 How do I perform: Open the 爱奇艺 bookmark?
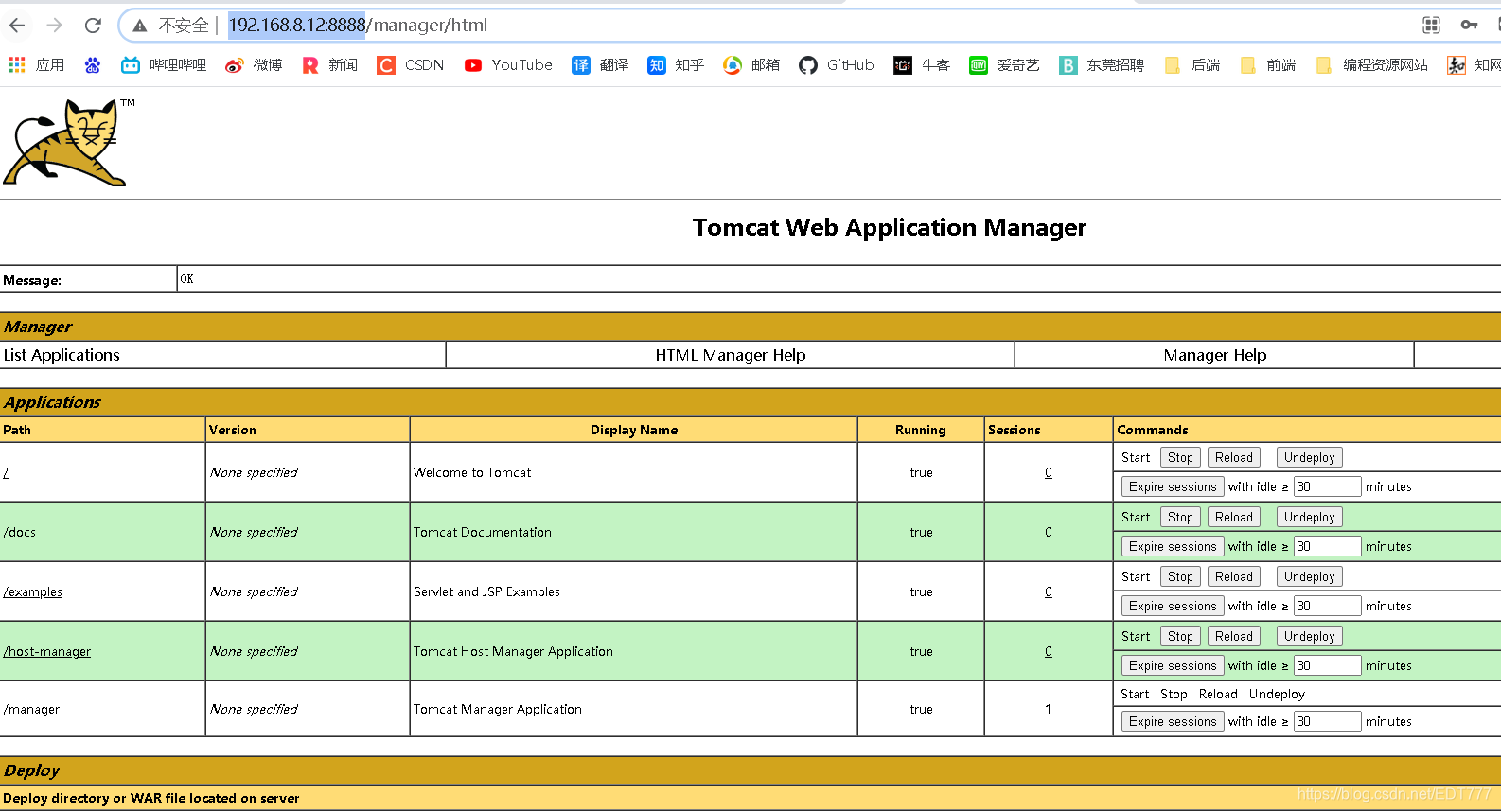tap(1004, 65)
